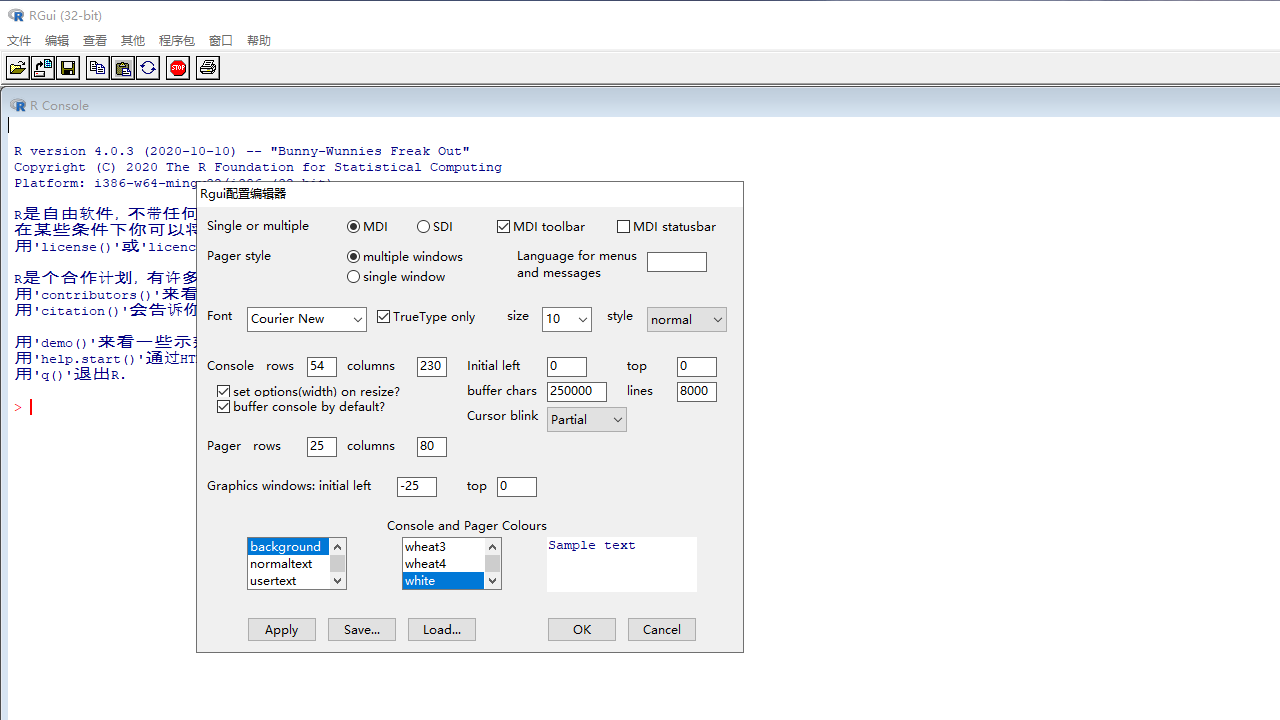The image size is (1280, 720).
Task: Open the 帮助 menu
Action: click(x=259, y=41)
